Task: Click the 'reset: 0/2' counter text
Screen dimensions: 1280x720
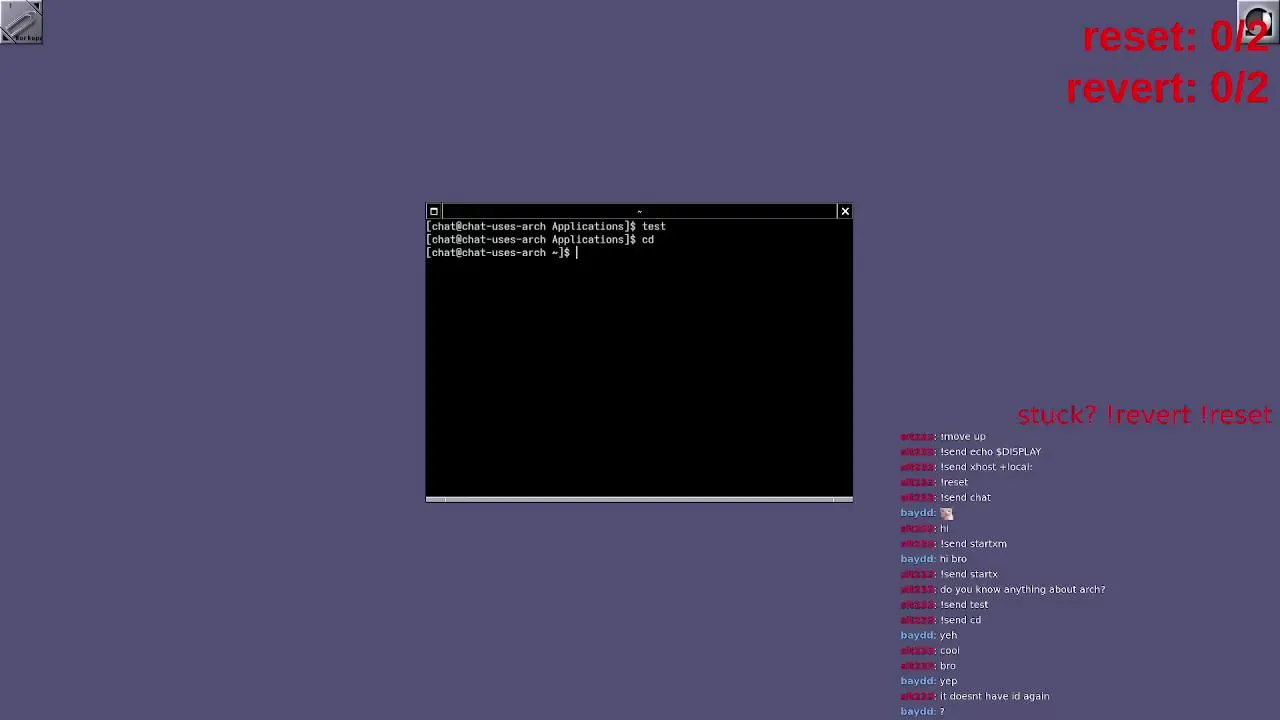Action: click(x=1175, y=37)
